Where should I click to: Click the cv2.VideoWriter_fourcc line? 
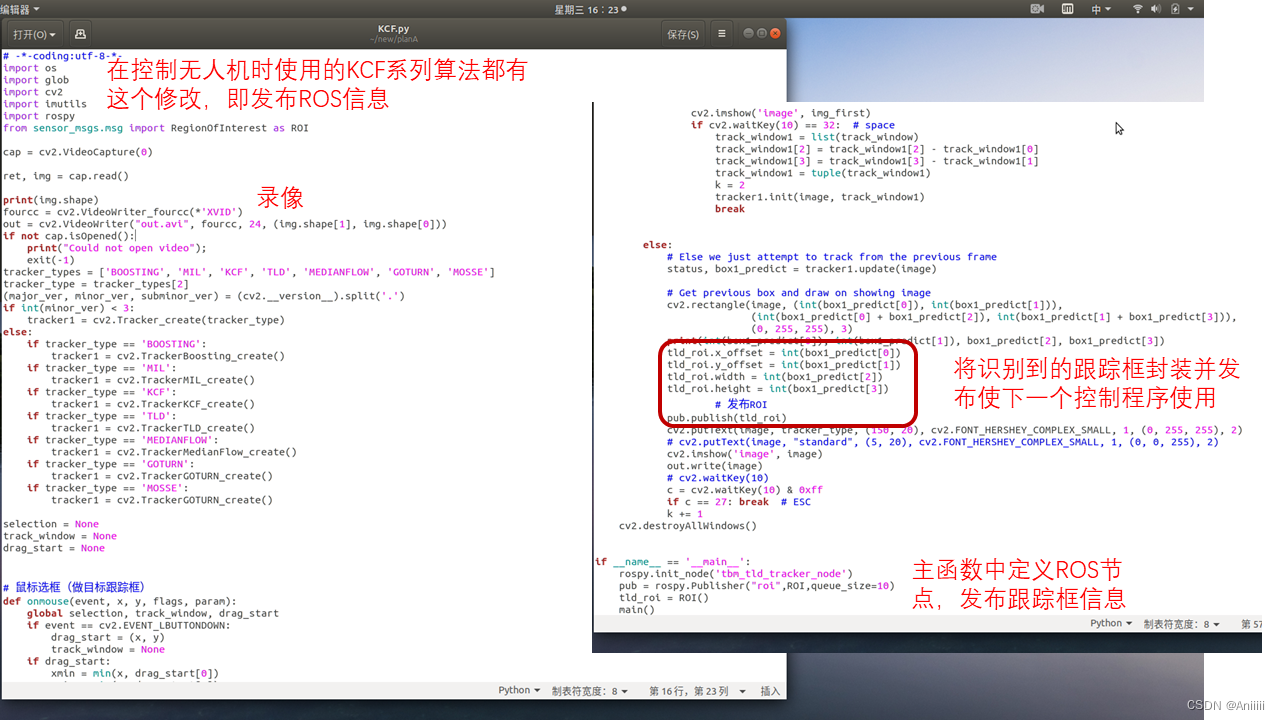tap(123, 212)
